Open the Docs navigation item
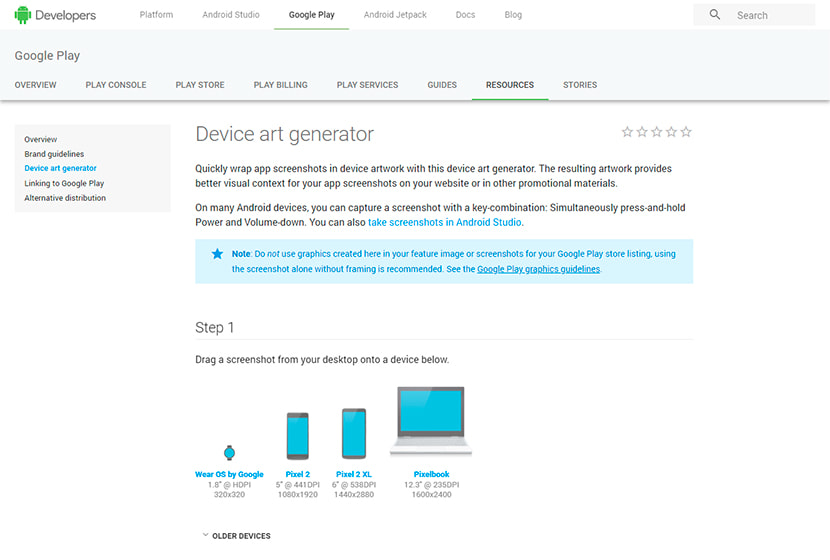830x560 pixels. 465,15
